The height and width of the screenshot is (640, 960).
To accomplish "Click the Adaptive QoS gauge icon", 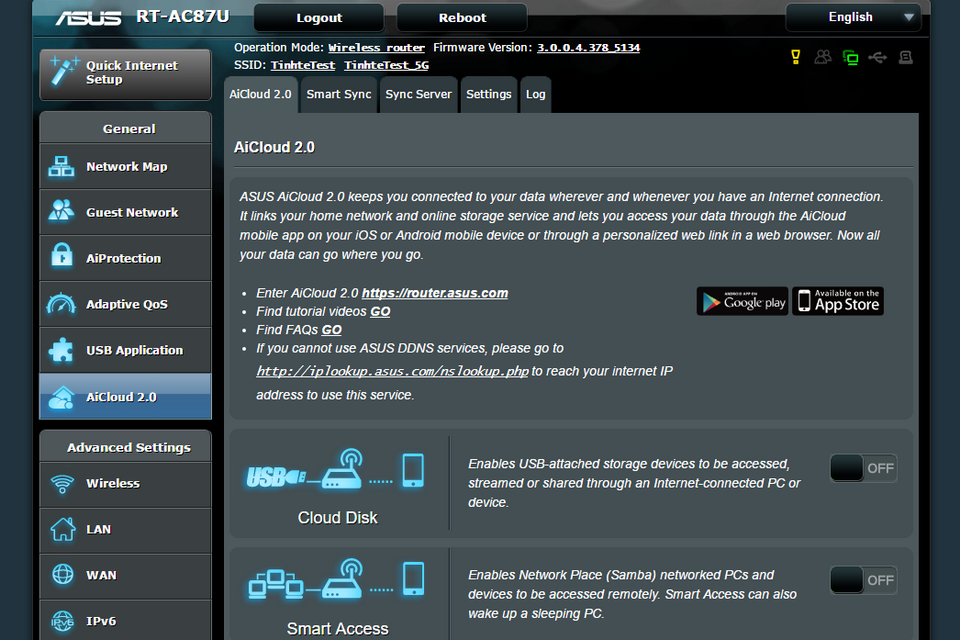I will (61, 304).
